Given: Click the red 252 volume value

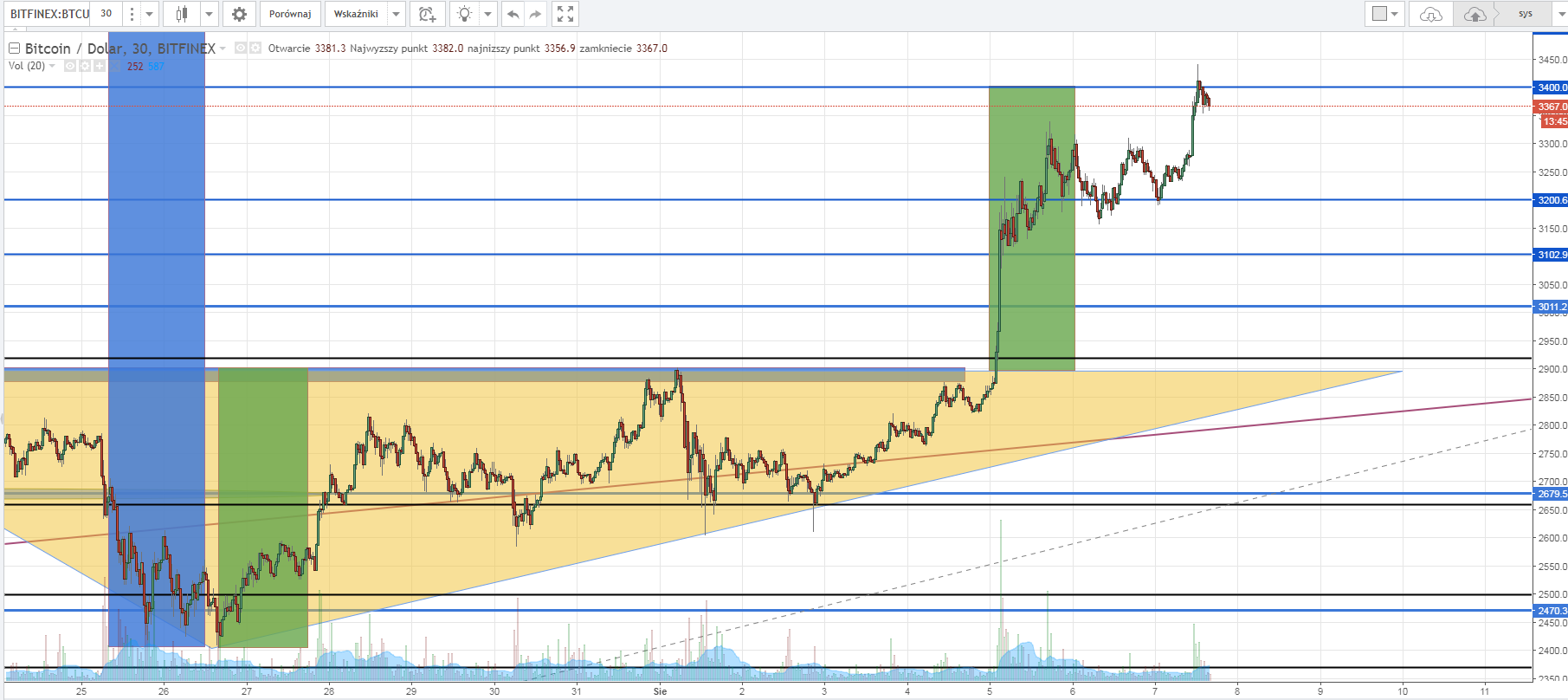Looking at the screenshot, I should point(135,67).
